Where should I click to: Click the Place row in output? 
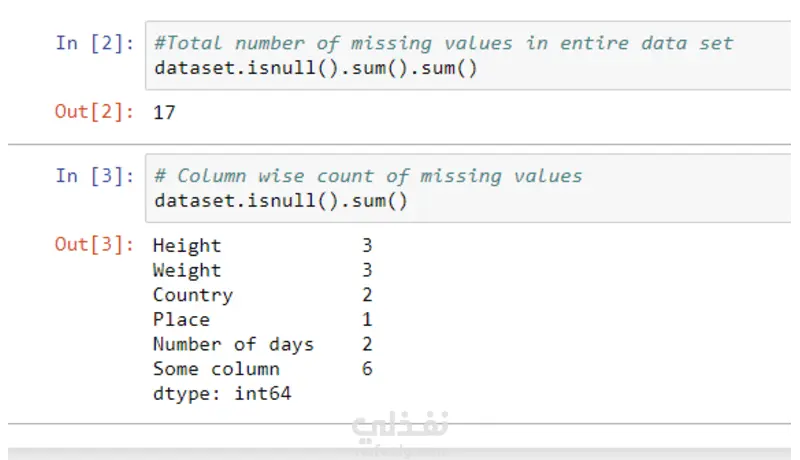coord(263,320)
